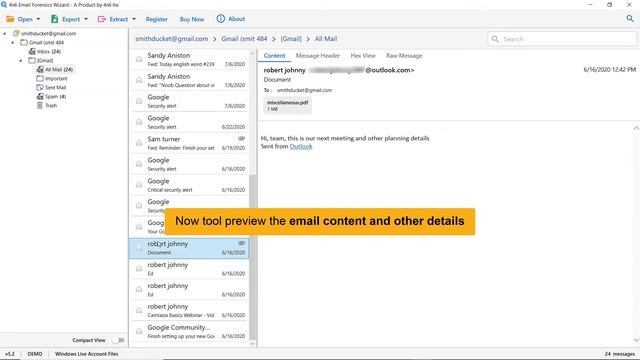Click smithducket@gmail.com breadcrumb link
640x360 pixels.
coord(171,39)
